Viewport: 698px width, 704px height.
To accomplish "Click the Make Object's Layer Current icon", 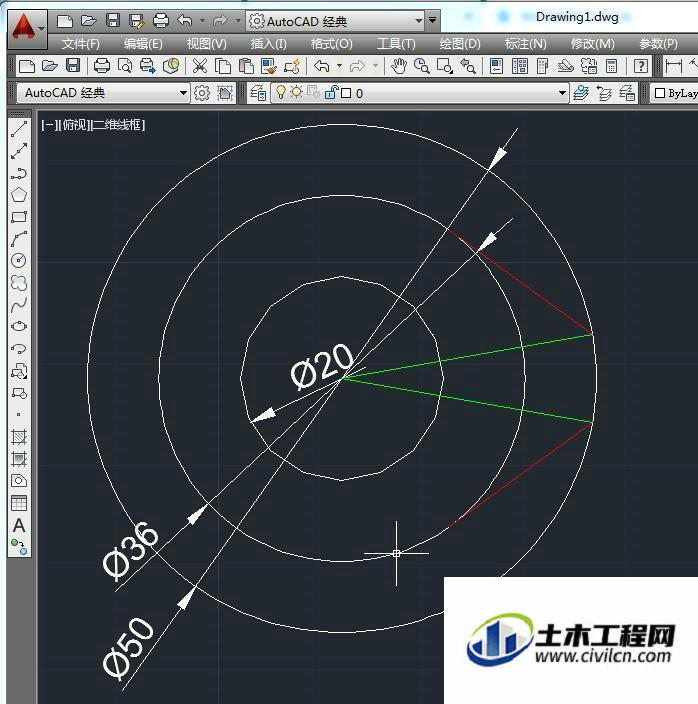I will click(x=581, y=93).
